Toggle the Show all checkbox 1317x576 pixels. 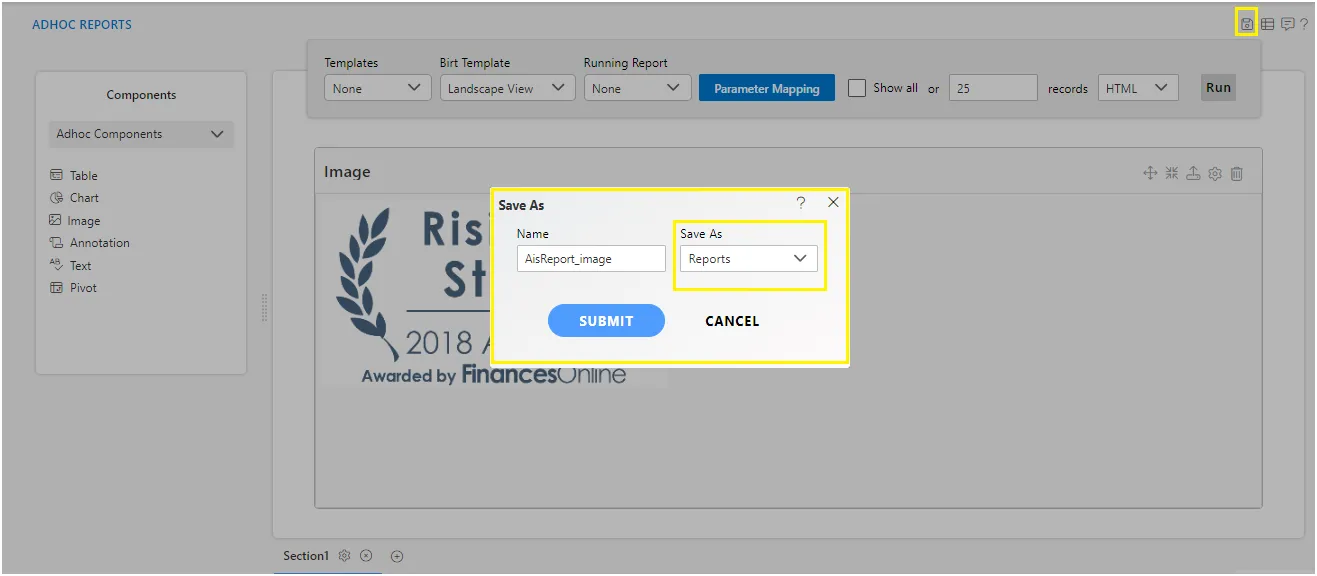(x=857, y=88)
